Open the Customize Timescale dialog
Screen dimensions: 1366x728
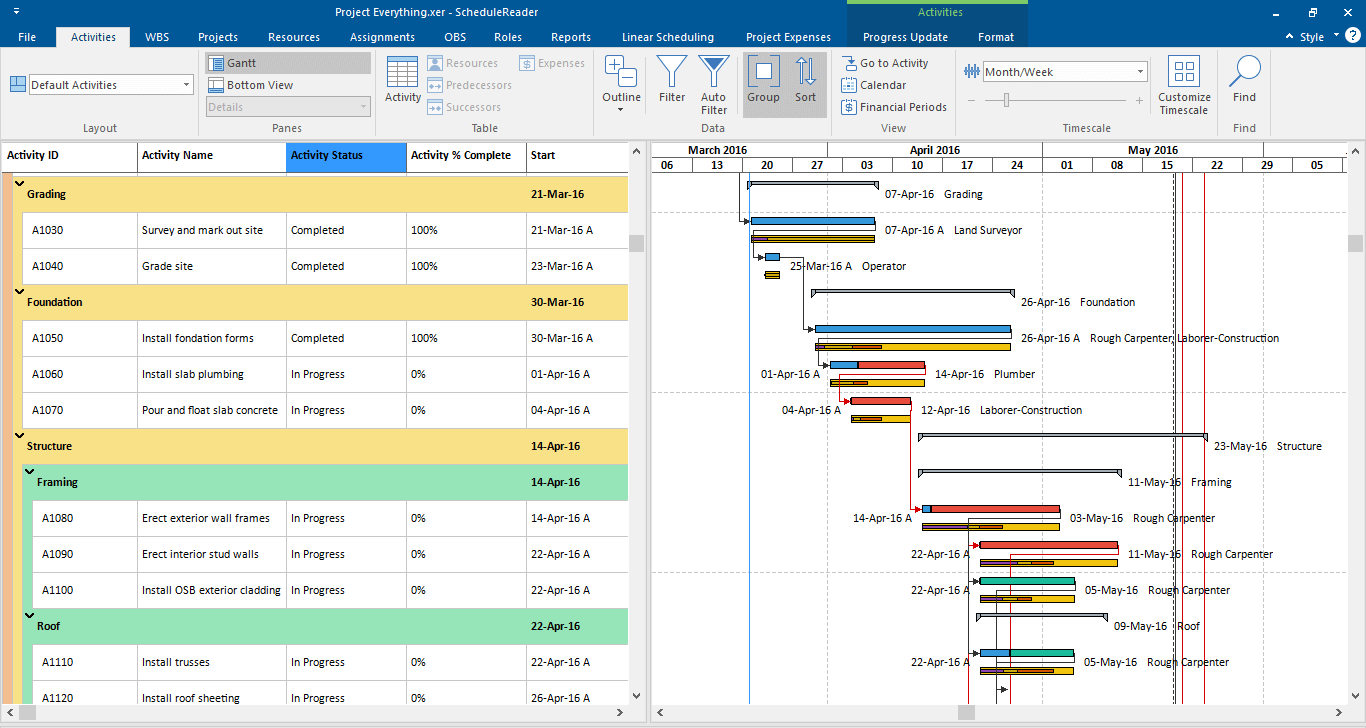pyautogui.click(x=1184, y=84)
